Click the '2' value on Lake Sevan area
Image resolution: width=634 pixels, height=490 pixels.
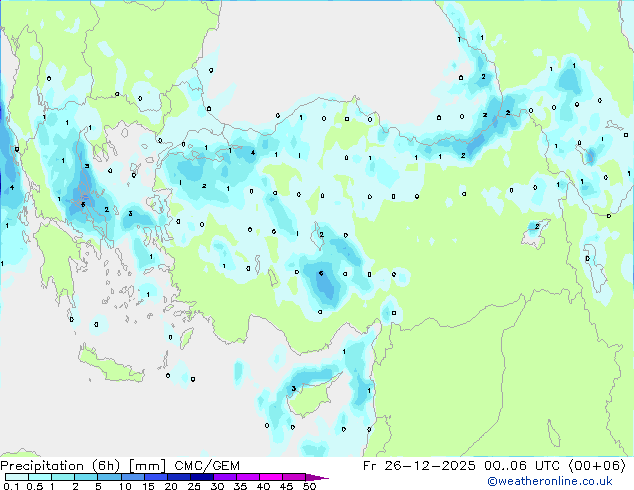tap(537, 226)
